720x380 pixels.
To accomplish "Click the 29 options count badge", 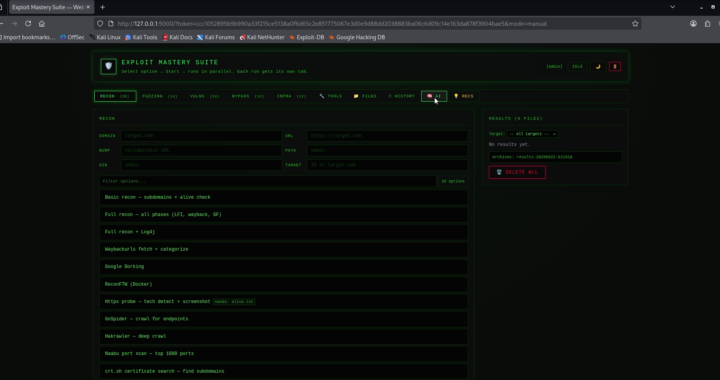I will coord(453,181).
